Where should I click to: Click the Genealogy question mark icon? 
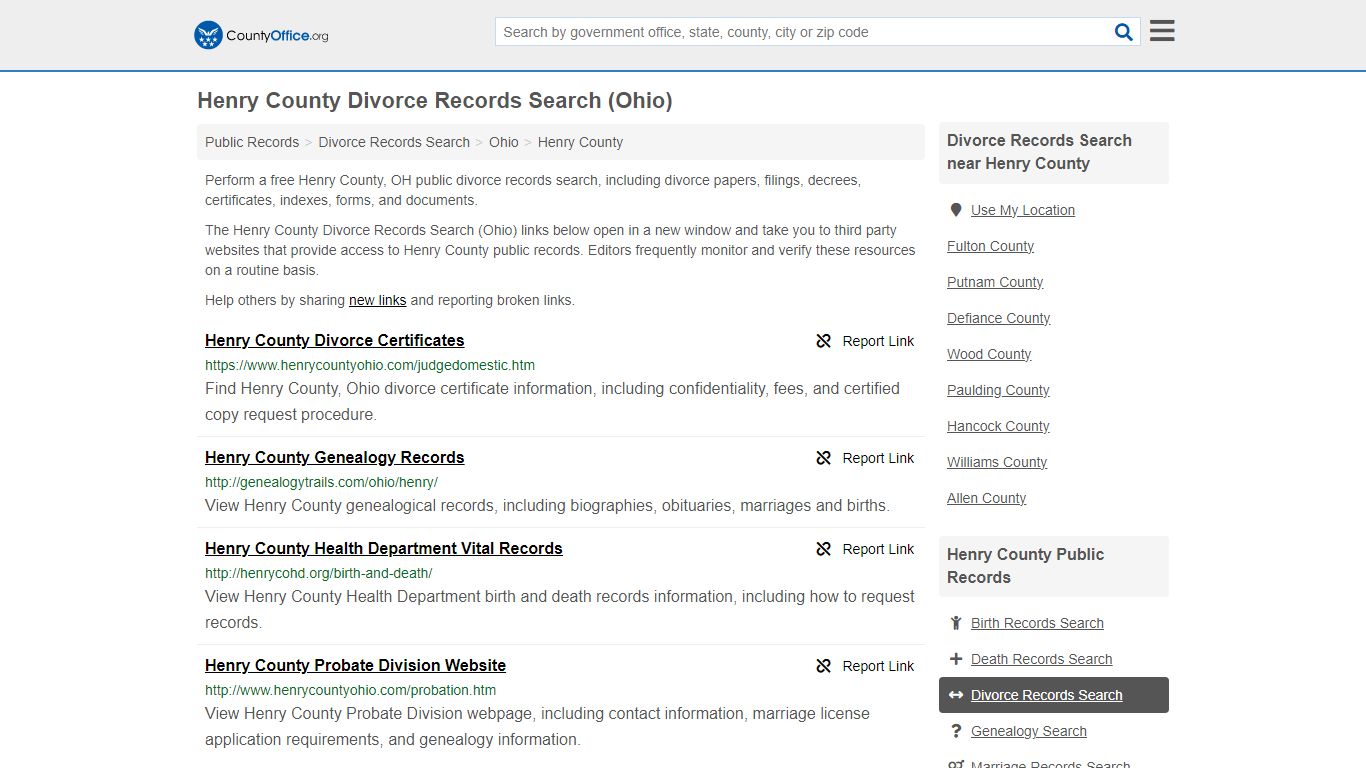click(956, 731)
